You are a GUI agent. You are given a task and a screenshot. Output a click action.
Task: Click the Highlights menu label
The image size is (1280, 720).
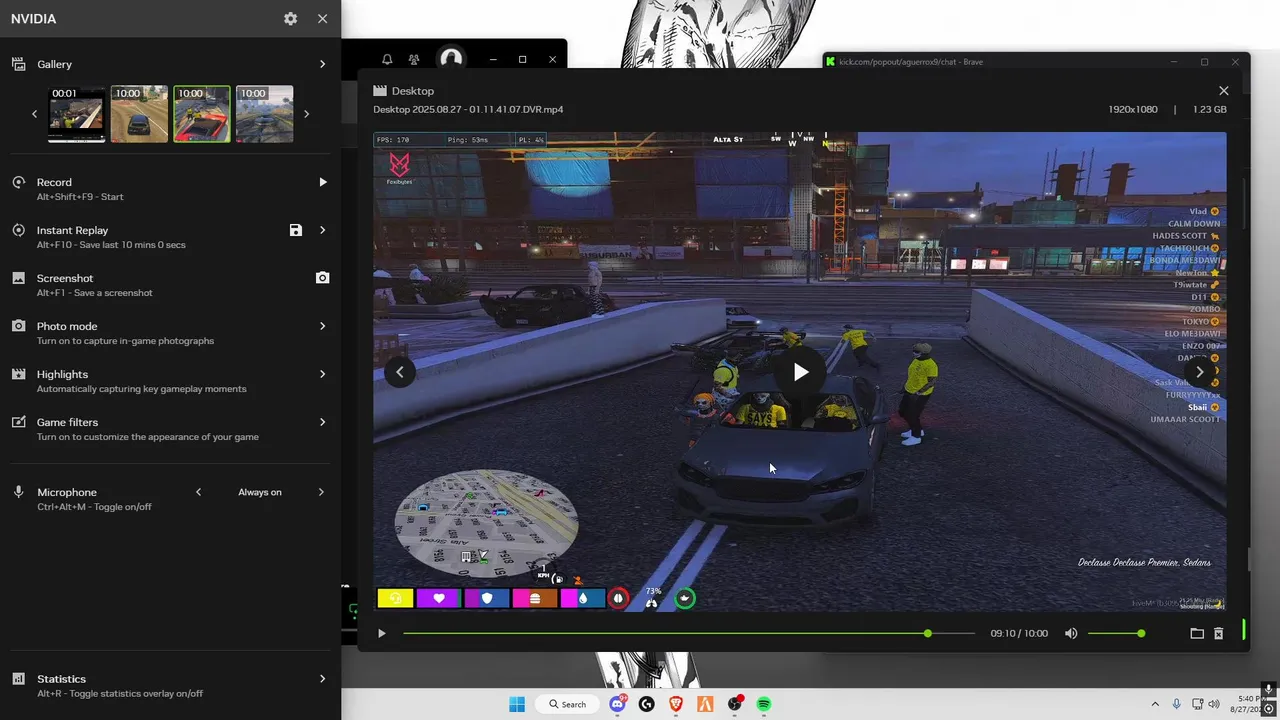[62, 374]
